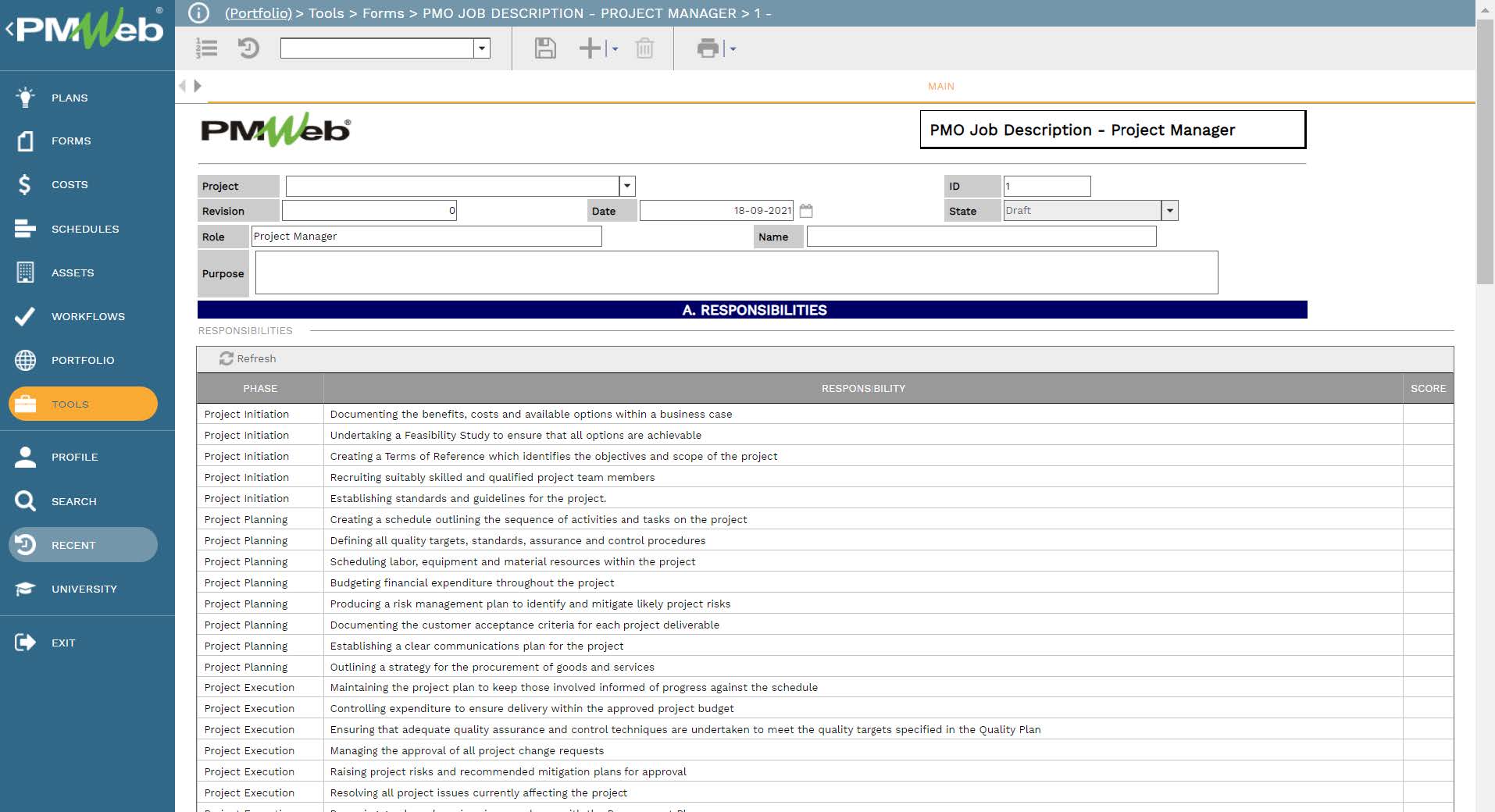Click into the Date field 18-09-2021
Image resolution: width=1495 pixels, height=812 pixels.
pyautogui.click(x=716, y=211)
